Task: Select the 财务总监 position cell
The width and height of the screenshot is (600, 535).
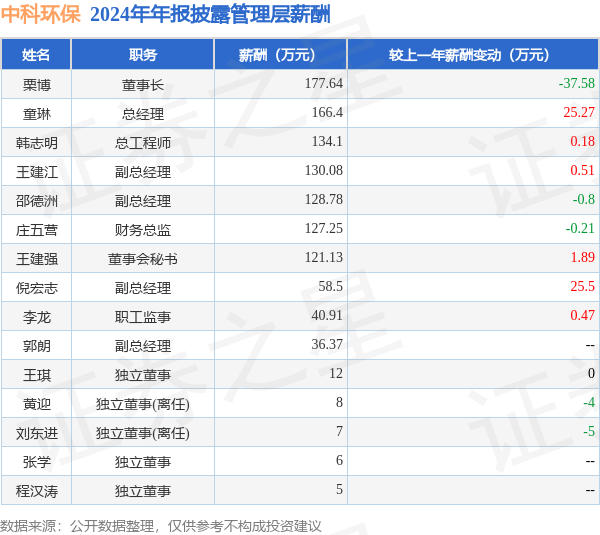Action: tap(143, 230)
